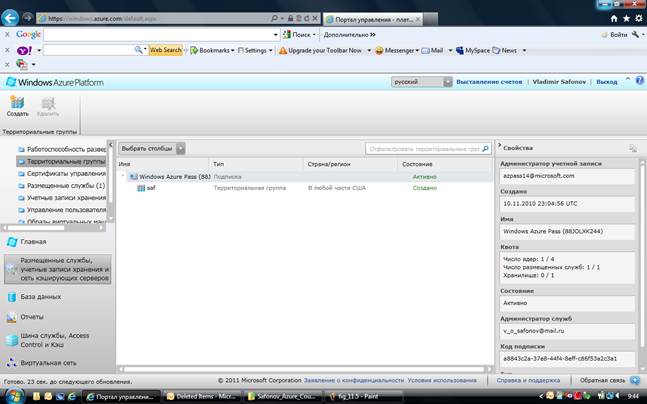
Task: Open Favorites star icon
Action: click(626, 19)
